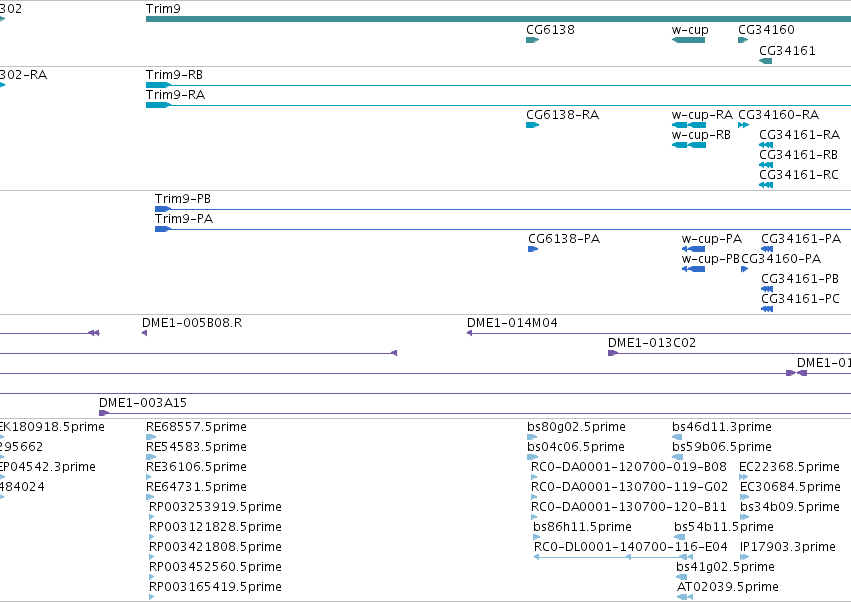851x602 pixels.
Task: Click the 'CG34160-PA' protein label
Action: [x=781, y=259]
